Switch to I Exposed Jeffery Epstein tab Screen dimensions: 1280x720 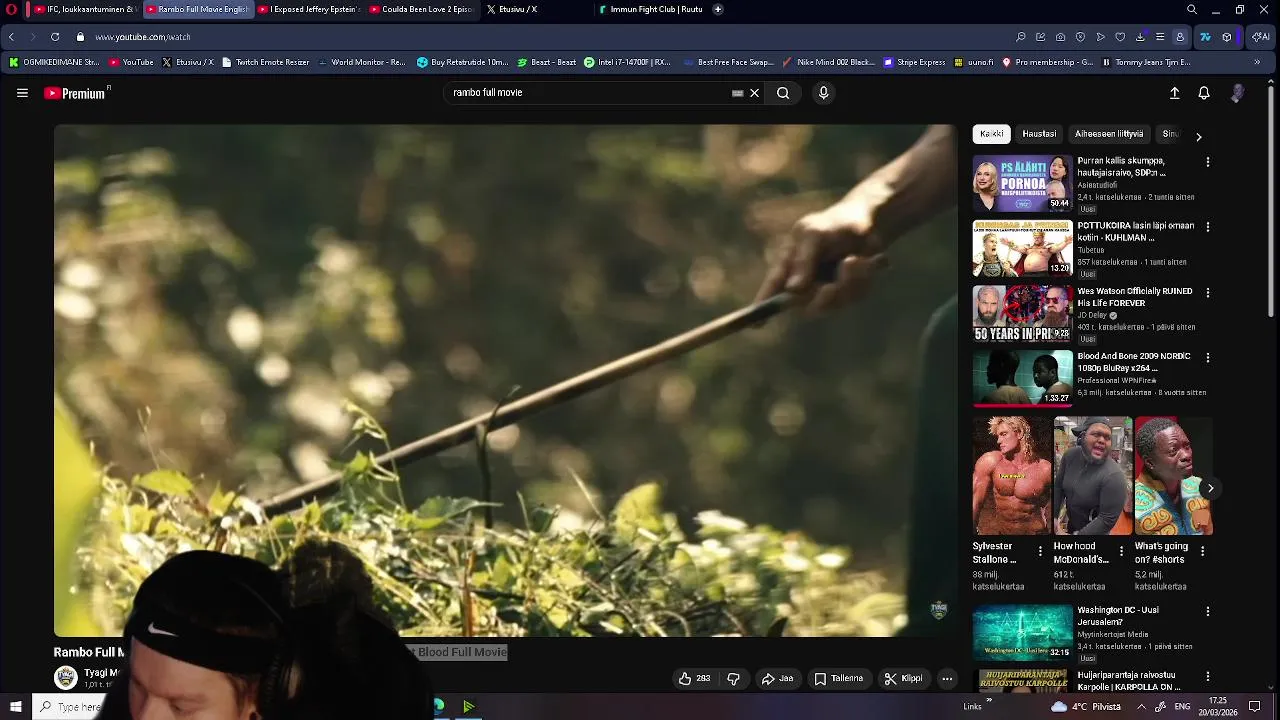309,9
